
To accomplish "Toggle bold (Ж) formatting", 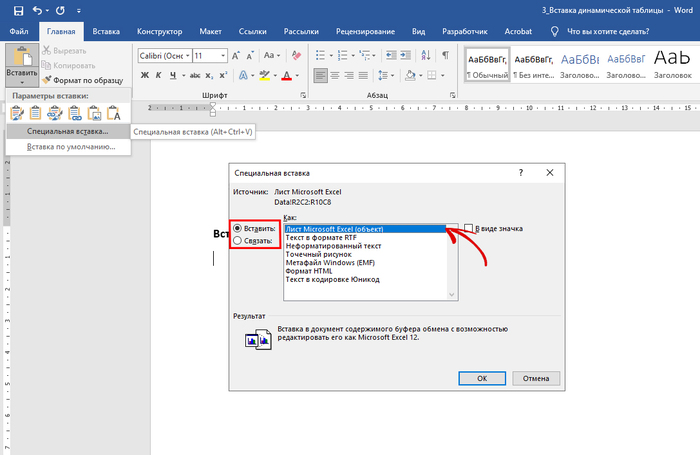I will point(145,75).
